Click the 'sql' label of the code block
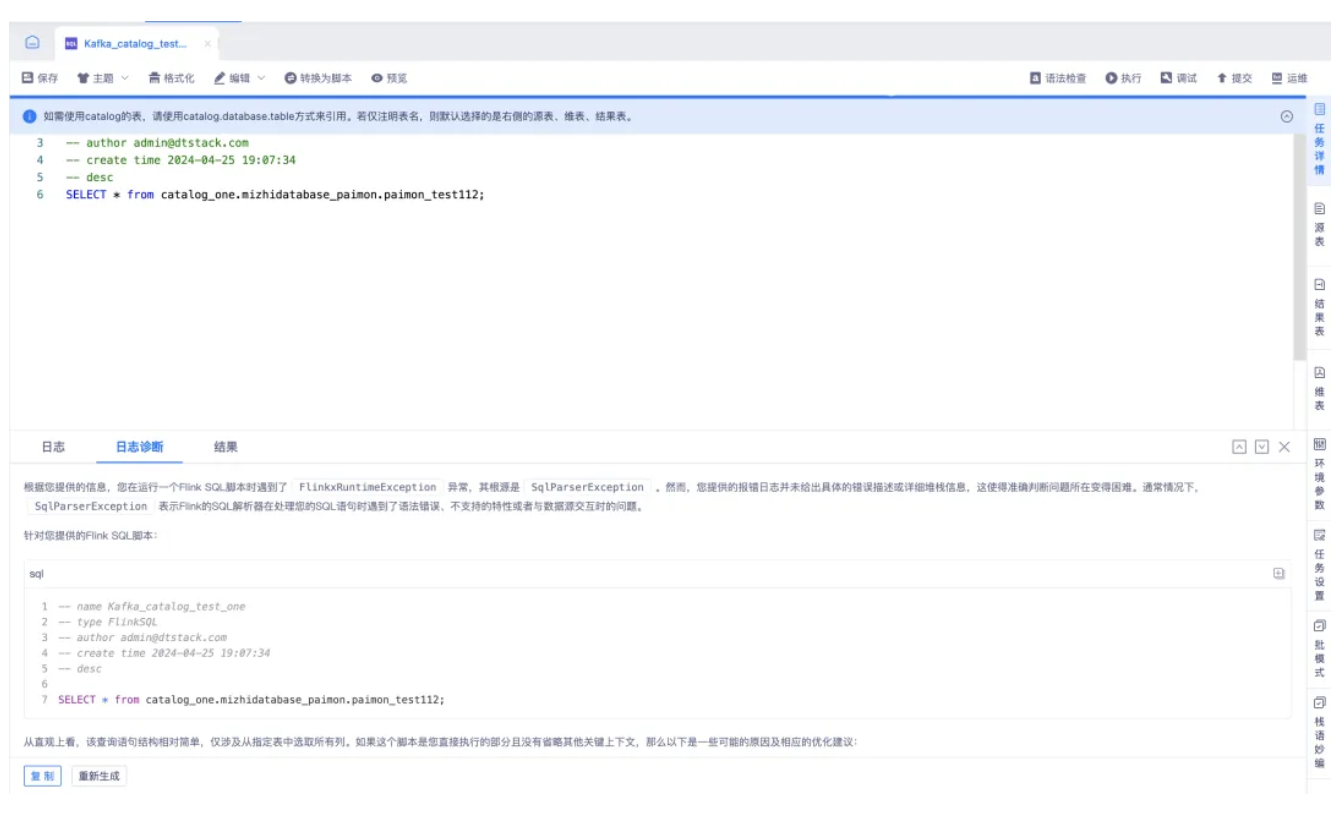 [x=36, y=574]
